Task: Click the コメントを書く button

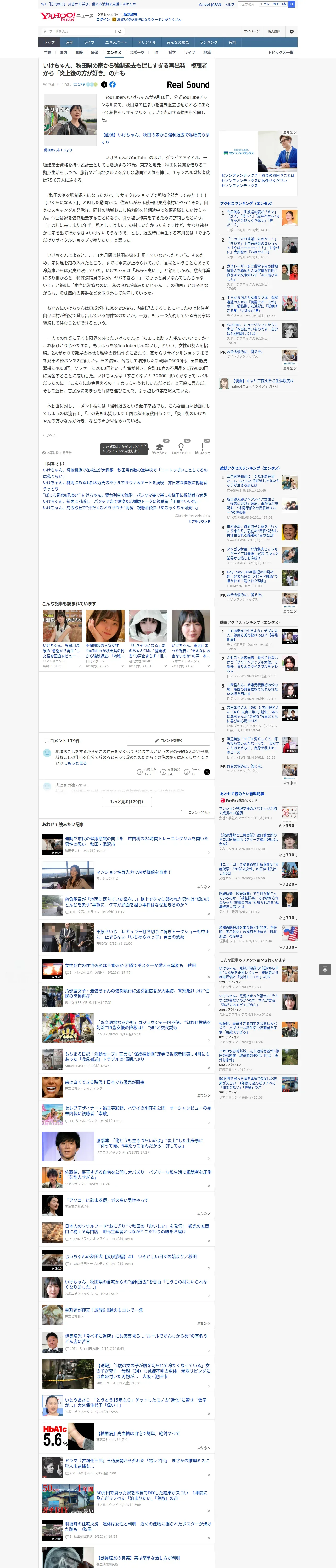Action: tap(169, 741)
